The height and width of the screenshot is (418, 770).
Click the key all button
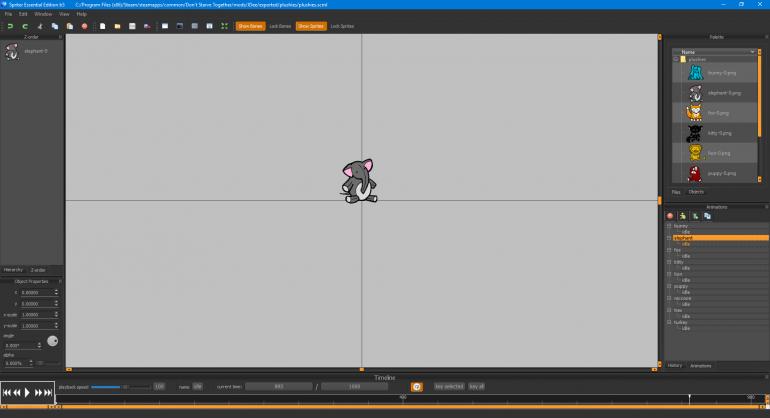477,386
